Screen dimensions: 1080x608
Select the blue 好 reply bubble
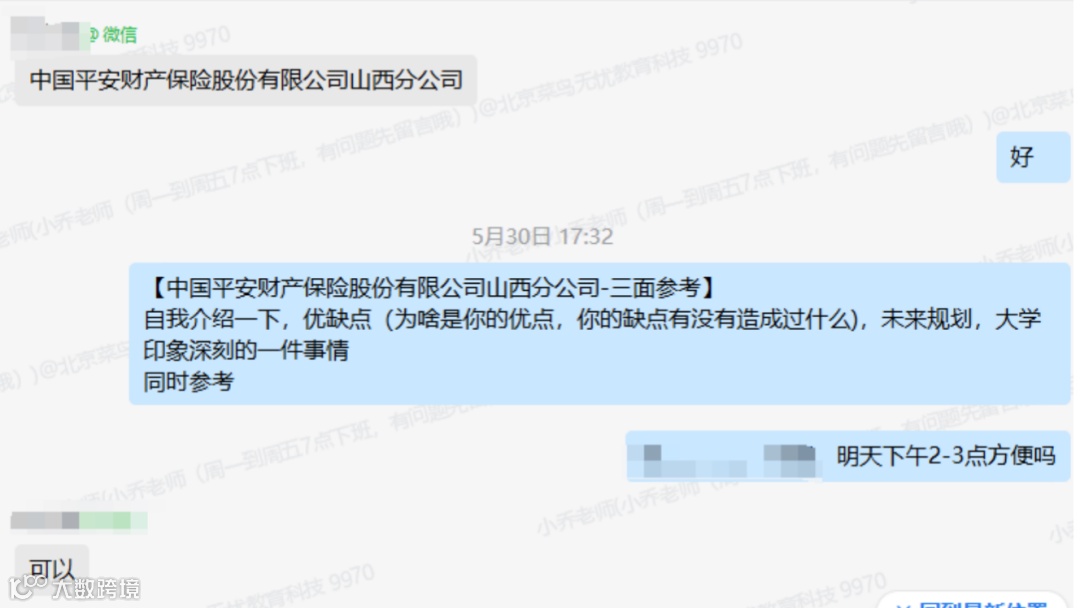click(x=1032, y=157)
